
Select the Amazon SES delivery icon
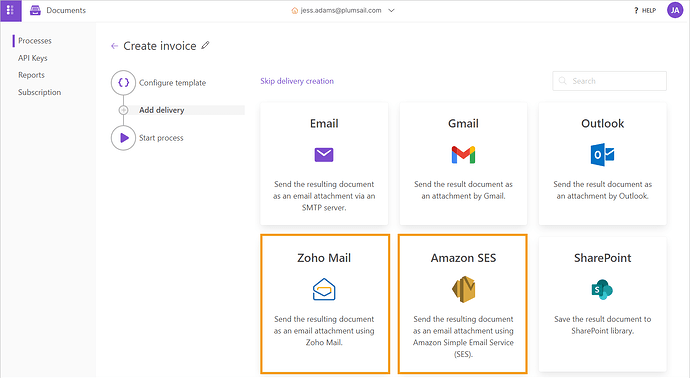pos(463,289)
